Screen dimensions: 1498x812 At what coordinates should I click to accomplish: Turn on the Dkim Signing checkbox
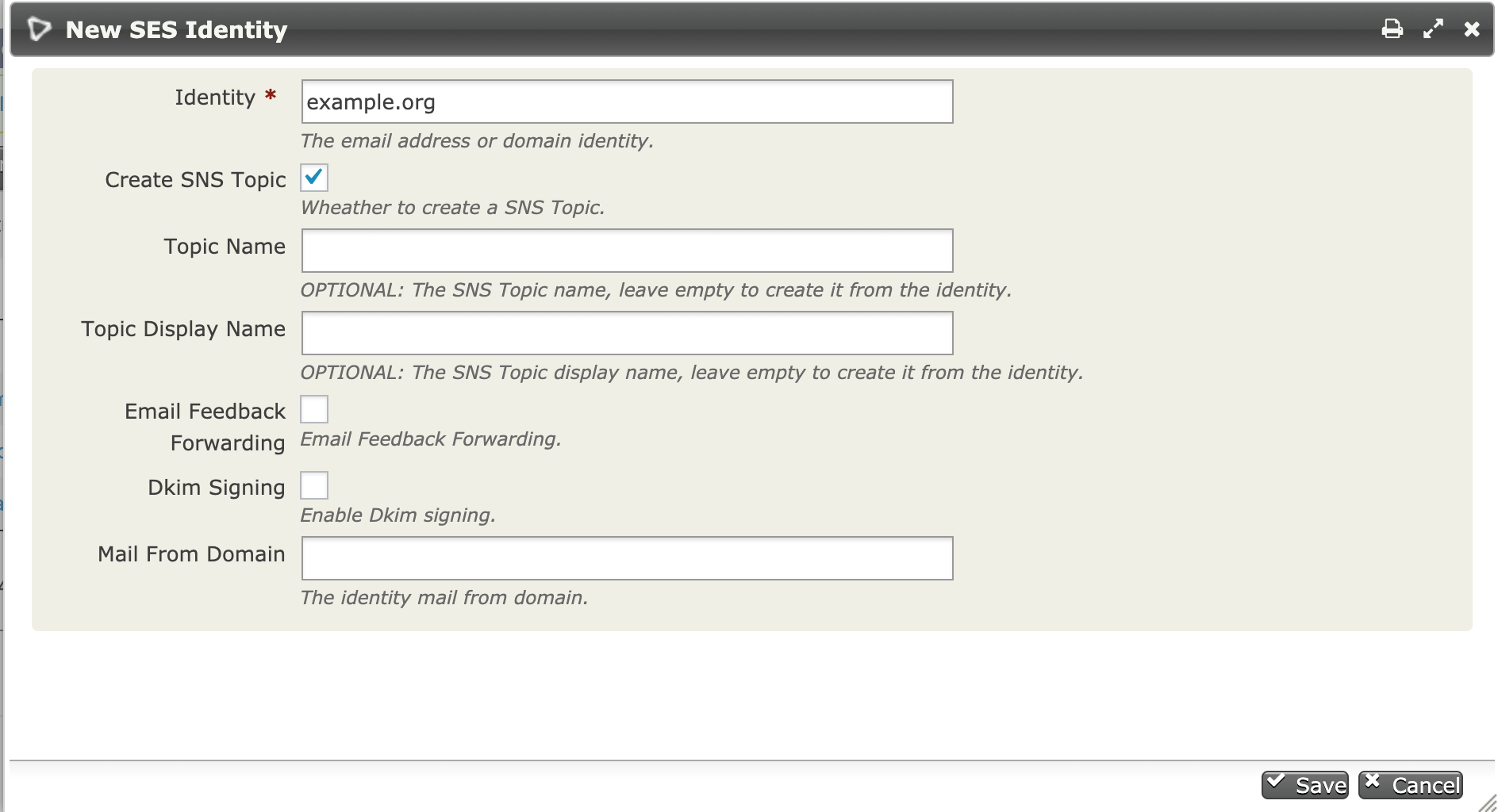[314, 485]
